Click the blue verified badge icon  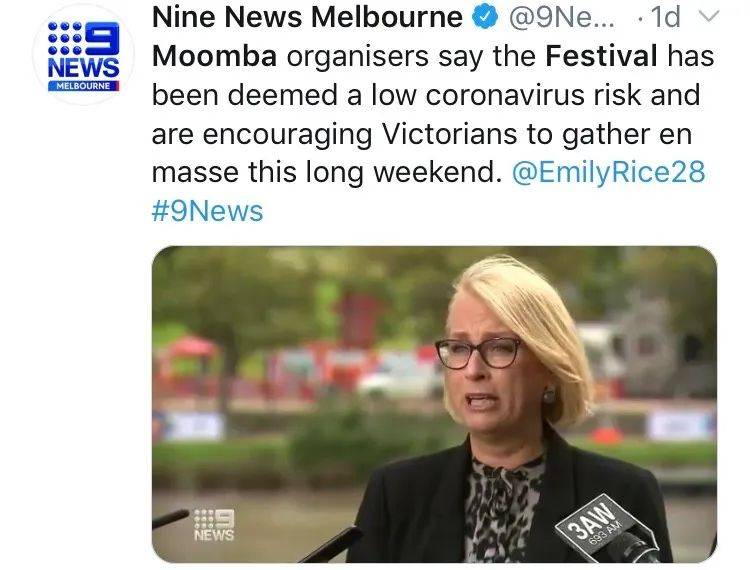pyautogui.click(x=485, y=18)
